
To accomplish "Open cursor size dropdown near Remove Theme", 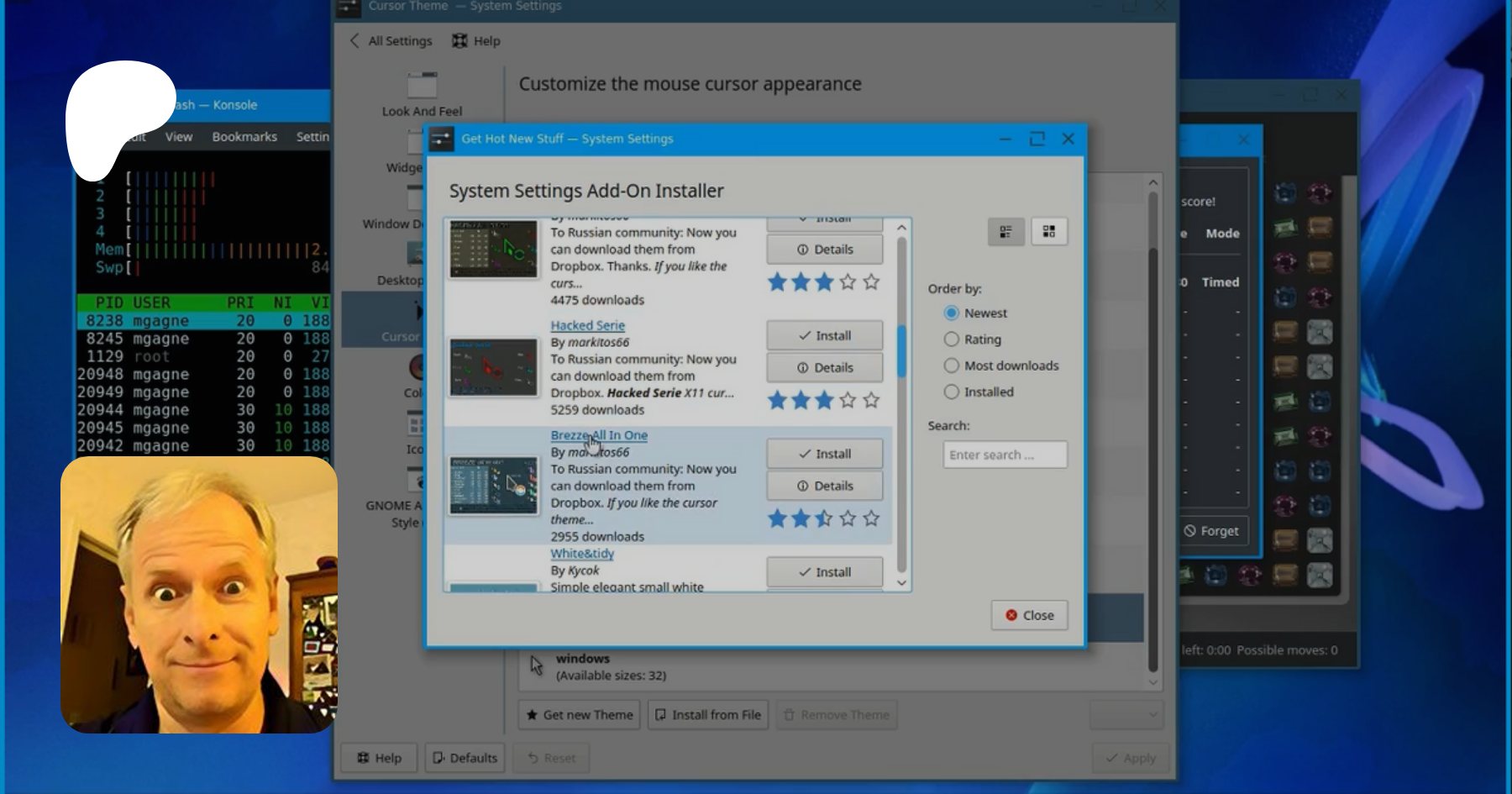I will coord(1126,715).
